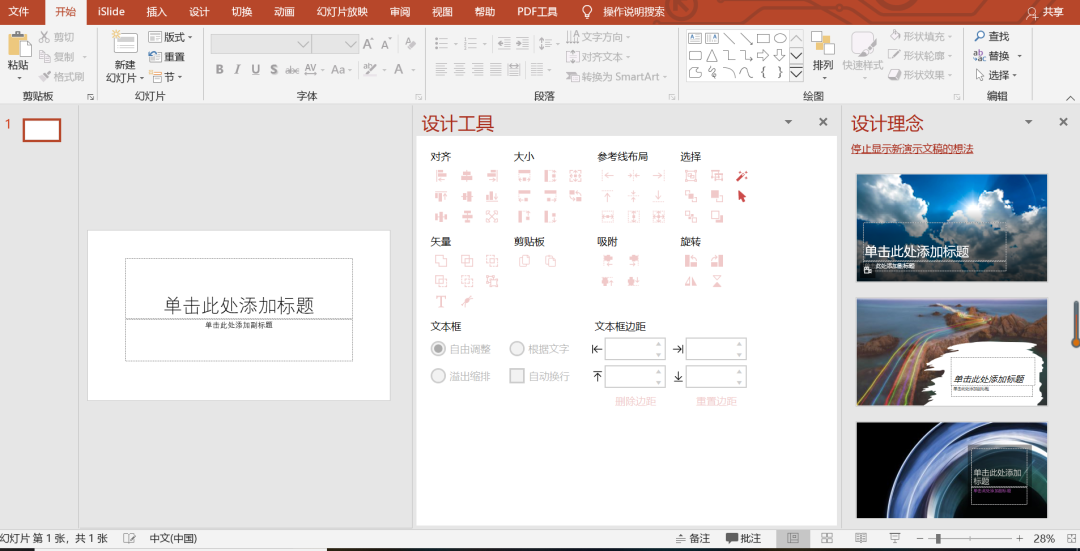Click the 粘贴 paste icon in the ribbon
This screenshot has height=551, width=1080.
[19, 45]
